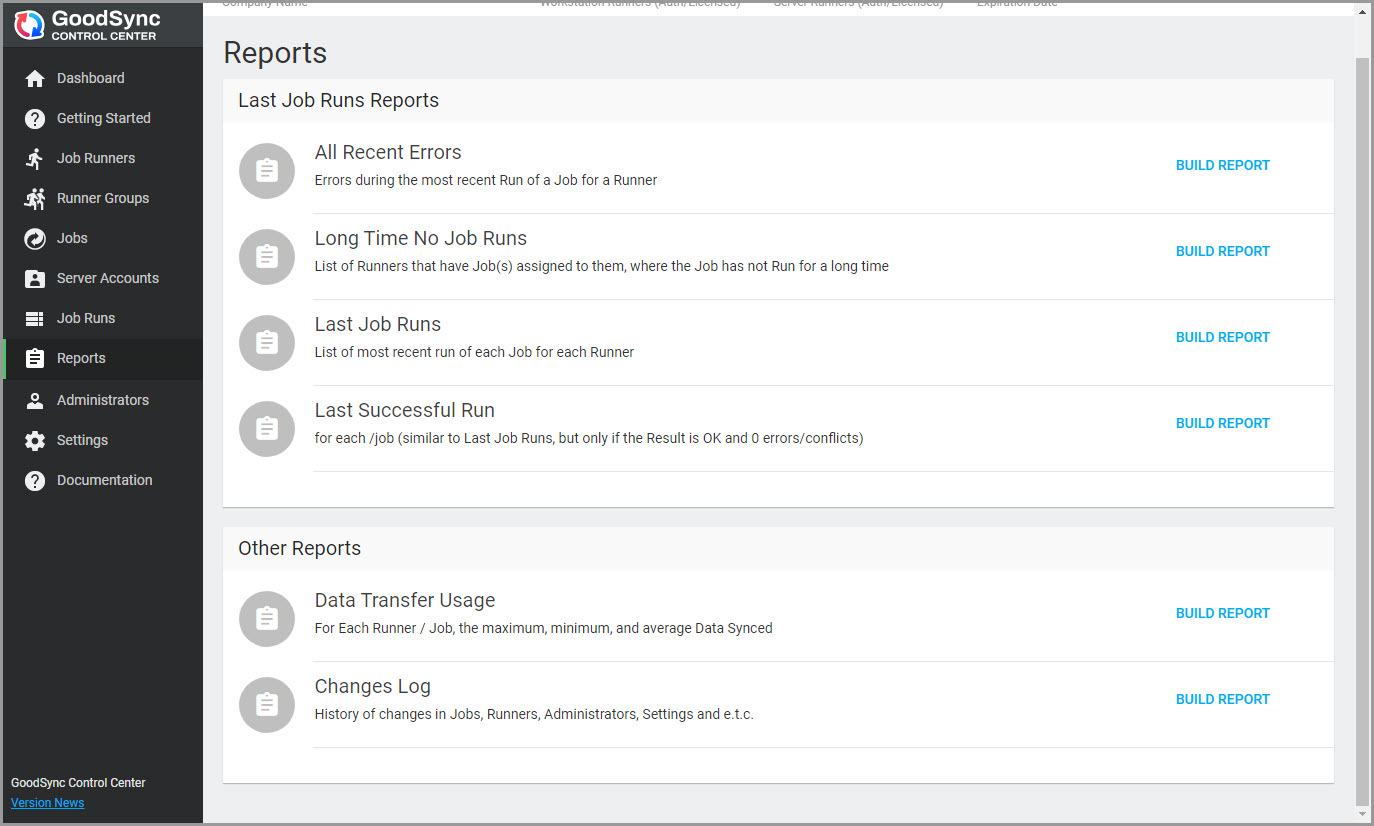Open Administrators from the sidebar
1374x826 pixels.
point(104,400)
